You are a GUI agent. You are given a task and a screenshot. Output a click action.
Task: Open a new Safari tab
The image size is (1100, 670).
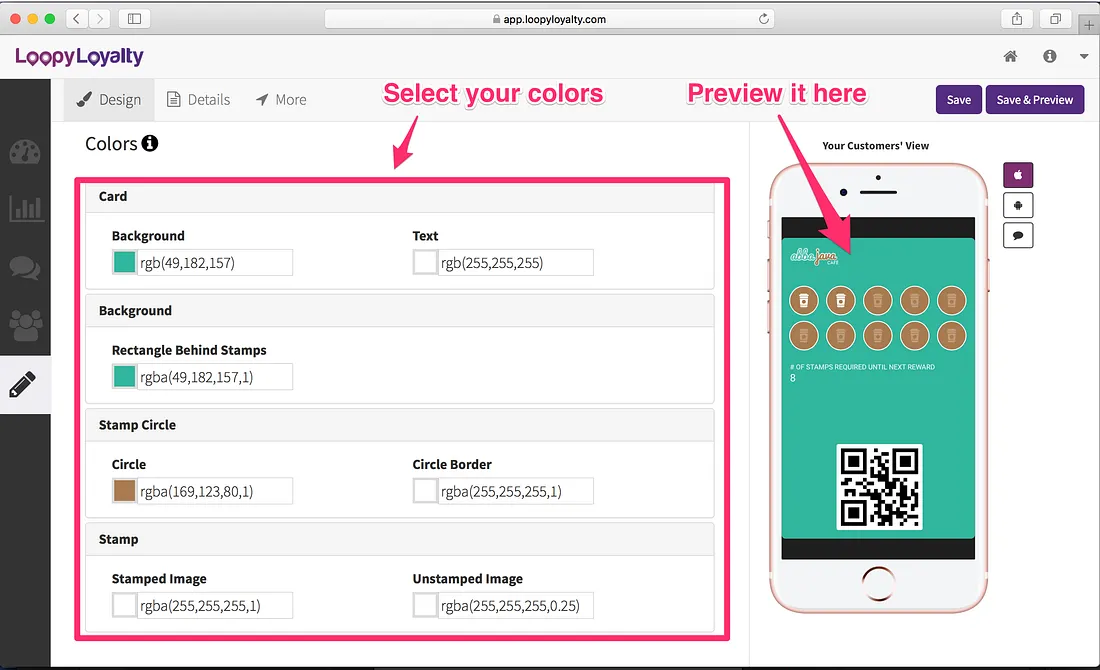(1089, 25)
